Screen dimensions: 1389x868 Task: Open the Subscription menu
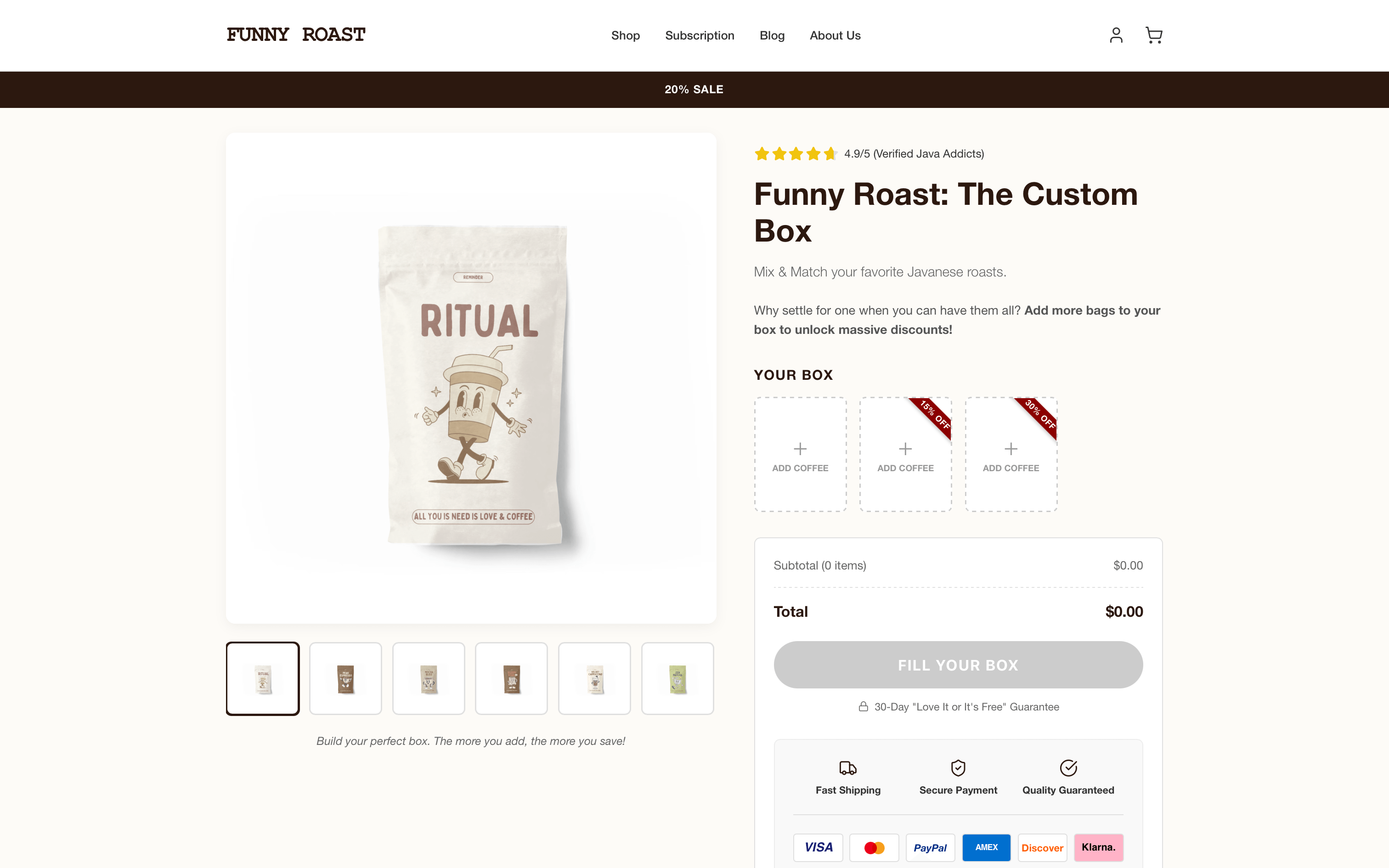pyautogui.click(x=700, y=35)
